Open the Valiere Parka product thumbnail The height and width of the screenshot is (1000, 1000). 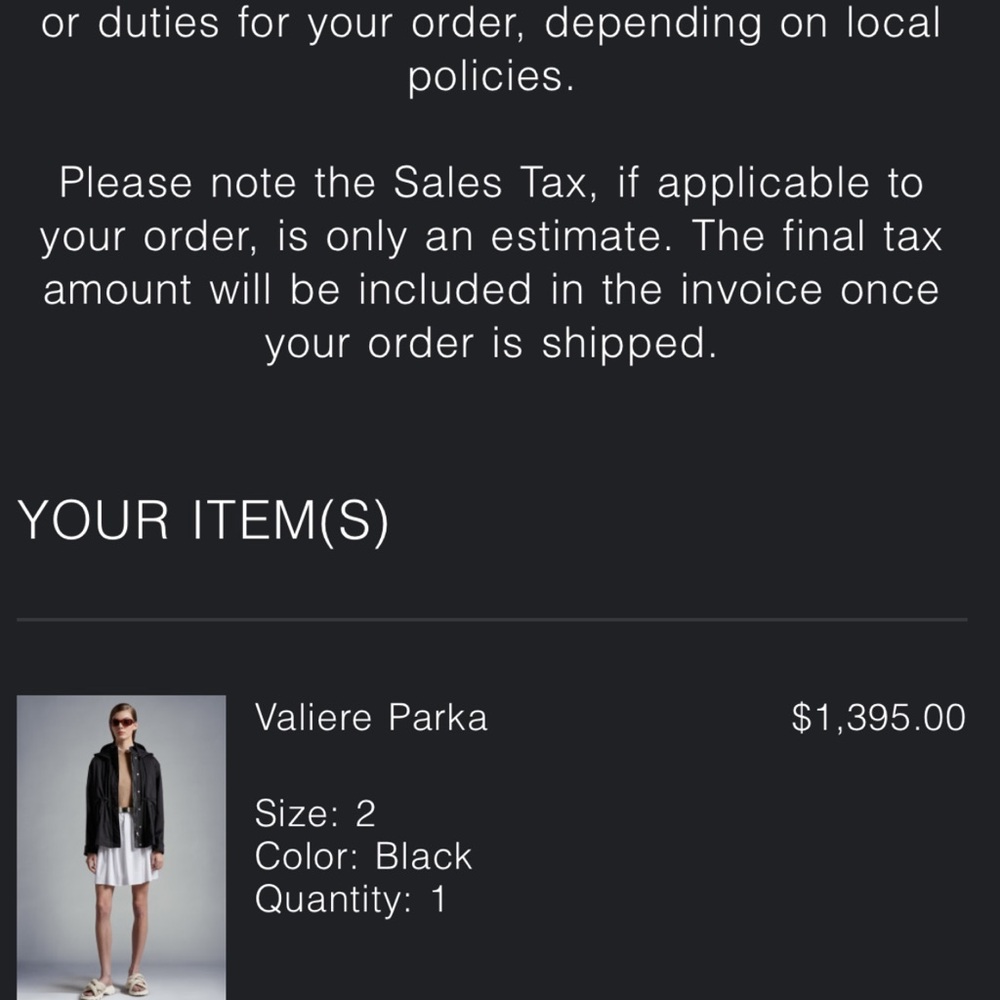[x=121, y=847]
